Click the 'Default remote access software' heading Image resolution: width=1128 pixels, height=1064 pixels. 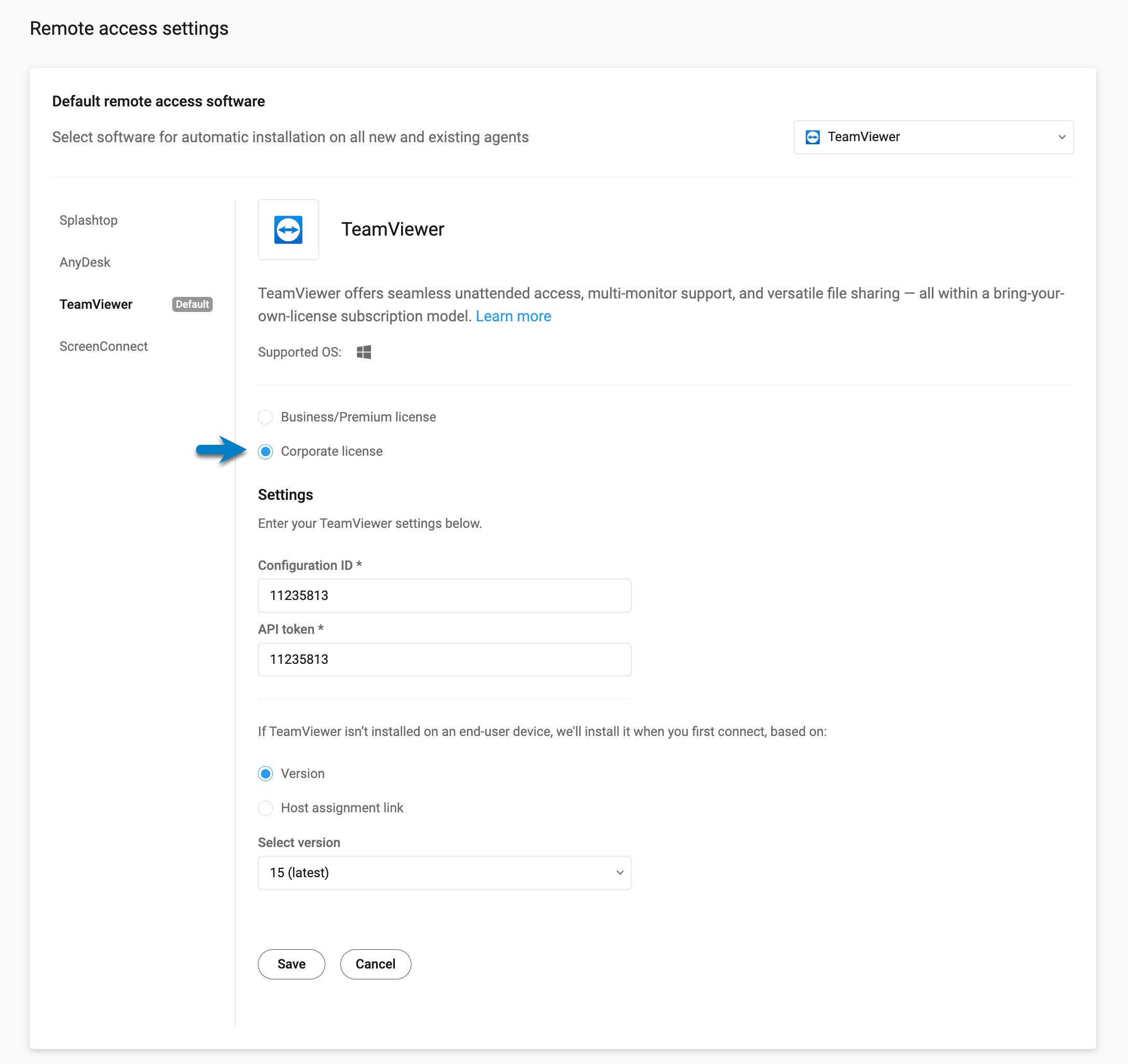pos(158,101)
